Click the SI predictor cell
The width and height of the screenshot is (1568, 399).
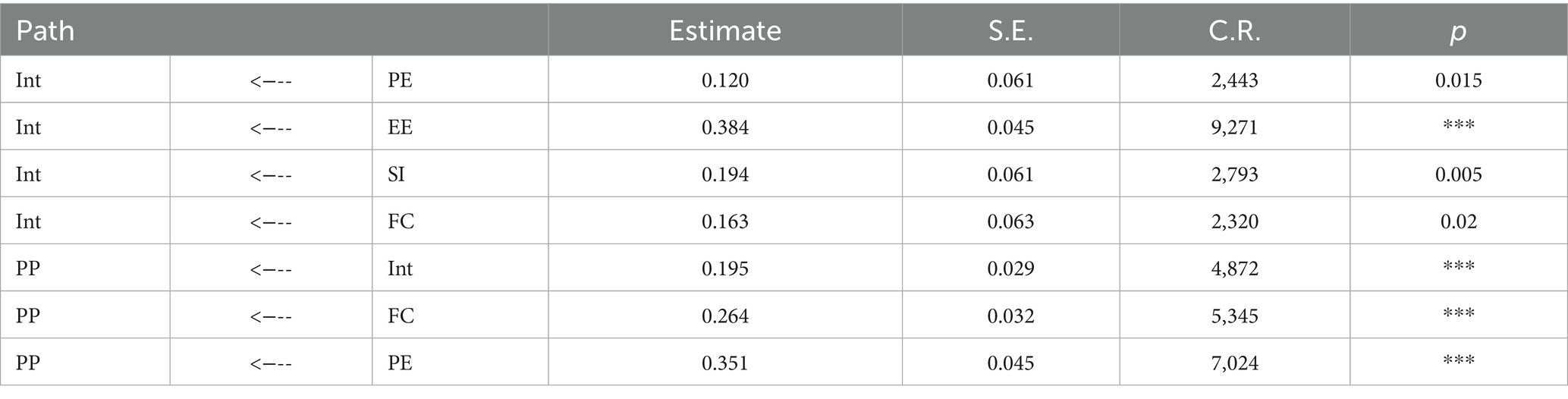396,174
